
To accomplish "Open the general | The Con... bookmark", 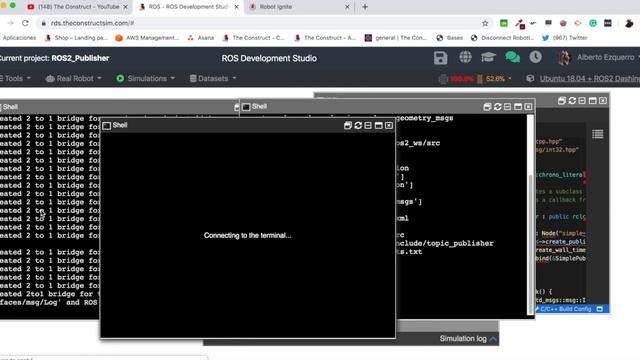I will 396,38.
